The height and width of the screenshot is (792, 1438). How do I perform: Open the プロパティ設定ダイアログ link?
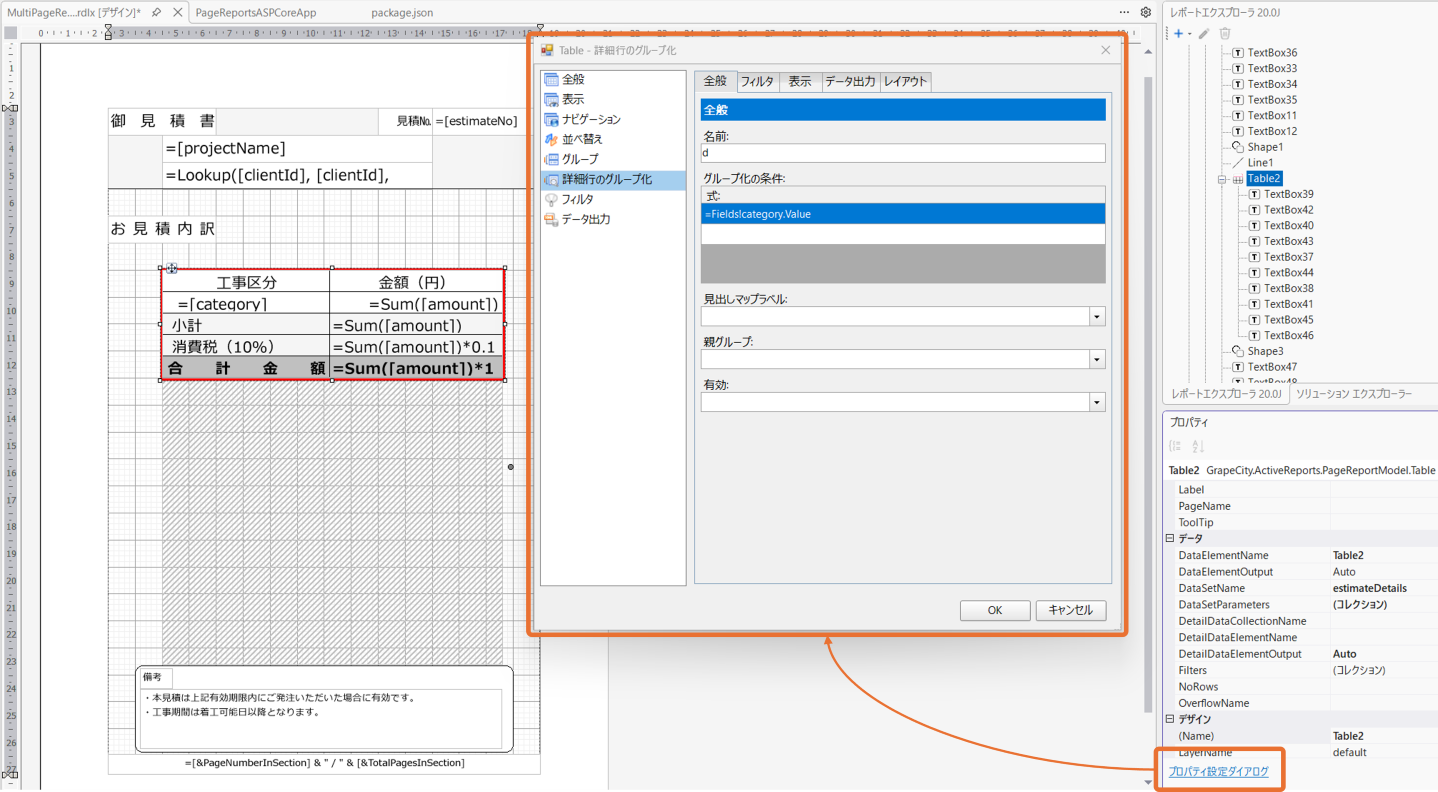pos(1218,772)
